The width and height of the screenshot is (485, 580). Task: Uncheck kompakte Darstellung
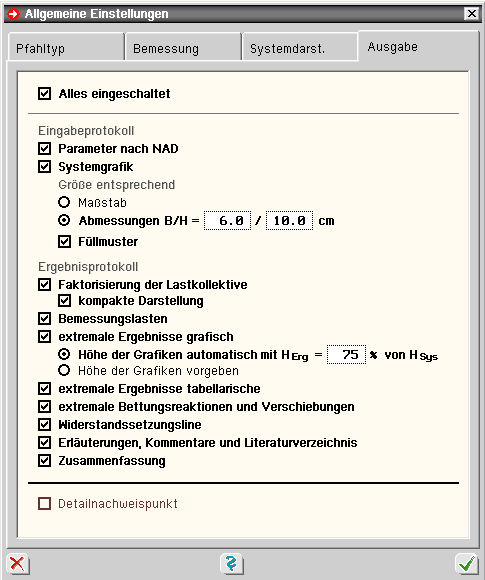(x=64, y=300)
